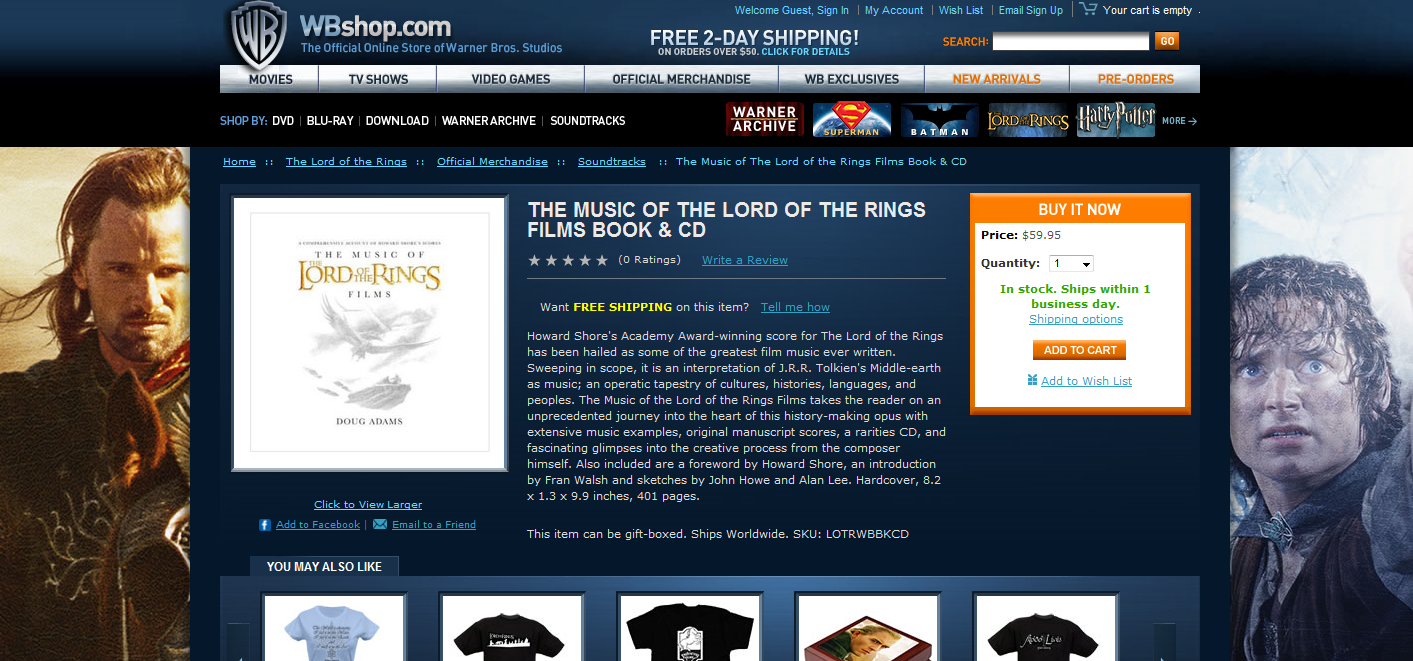
Task: Click the email envelope icon
Action: [x=380, y=524]
